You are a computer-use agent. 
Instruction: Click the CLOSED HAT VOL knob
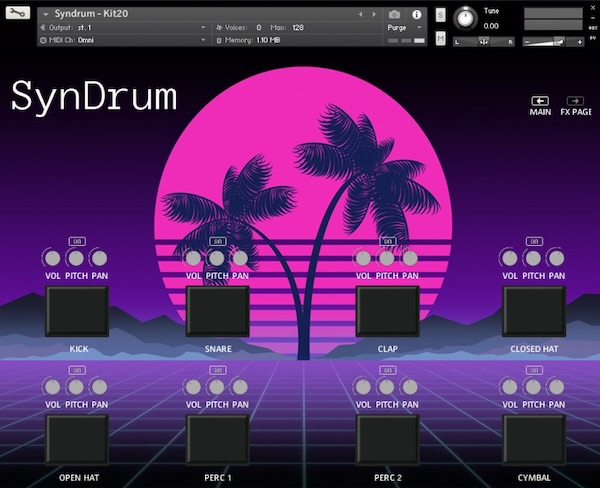[x=510, y=258]
